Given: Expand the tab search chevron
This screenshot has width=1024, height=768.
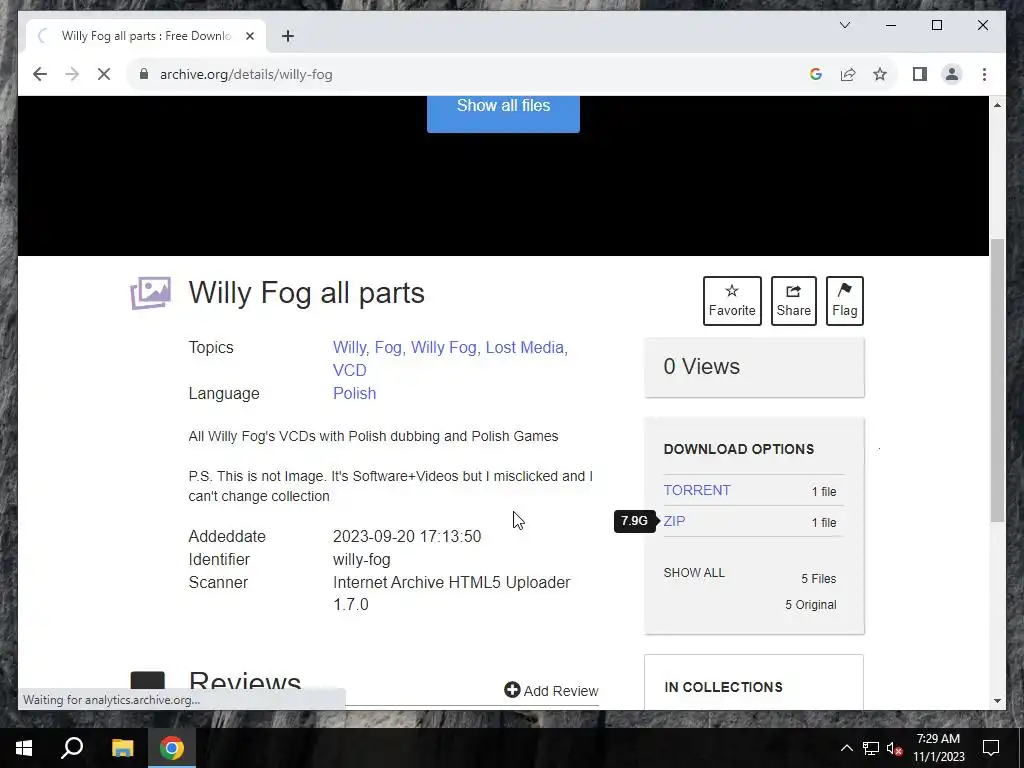Looking at the screenshot, I should pyautogui.click(x=845, y=25).
